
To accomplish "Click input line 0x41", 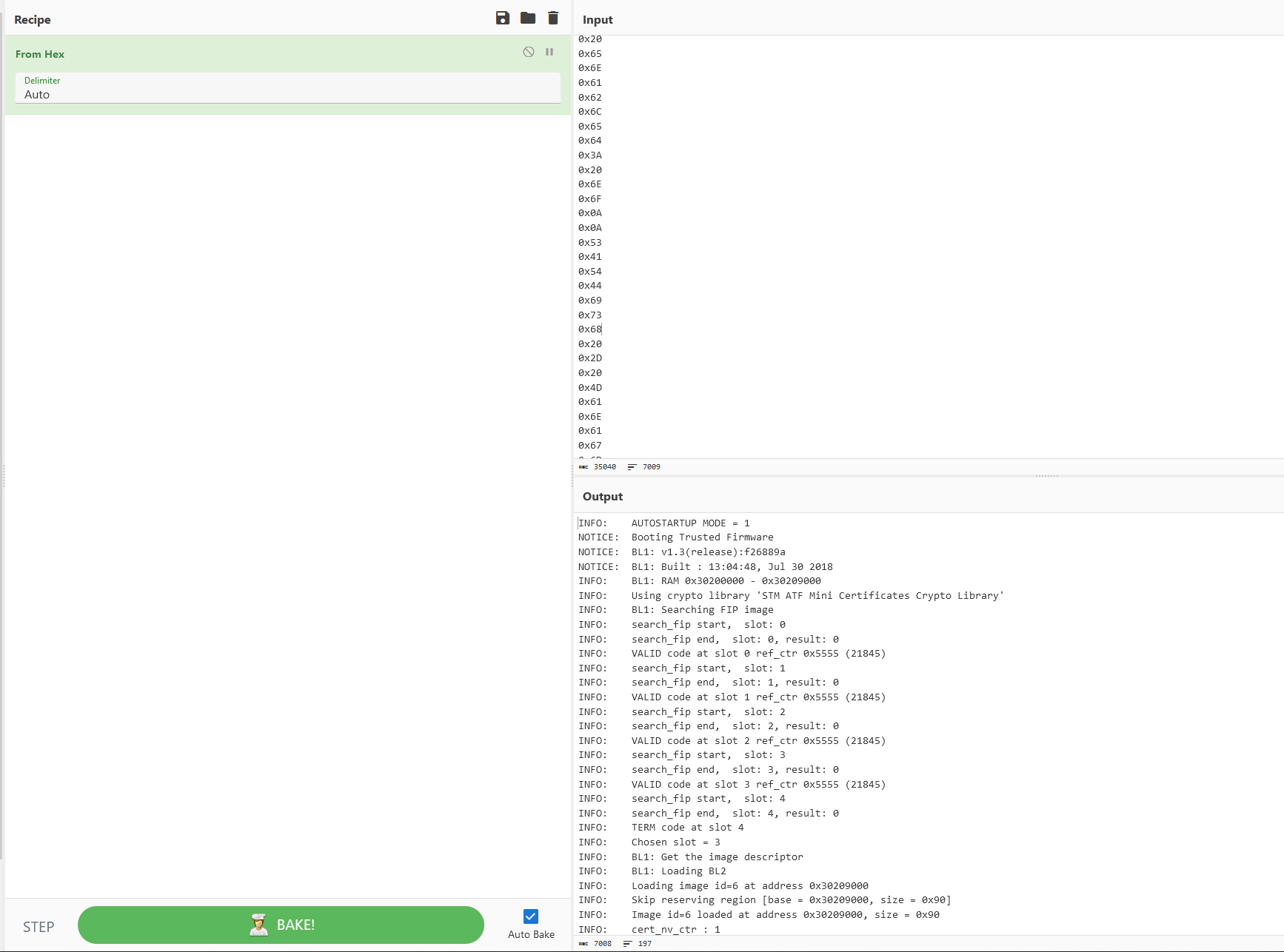I will coord(590,257).
